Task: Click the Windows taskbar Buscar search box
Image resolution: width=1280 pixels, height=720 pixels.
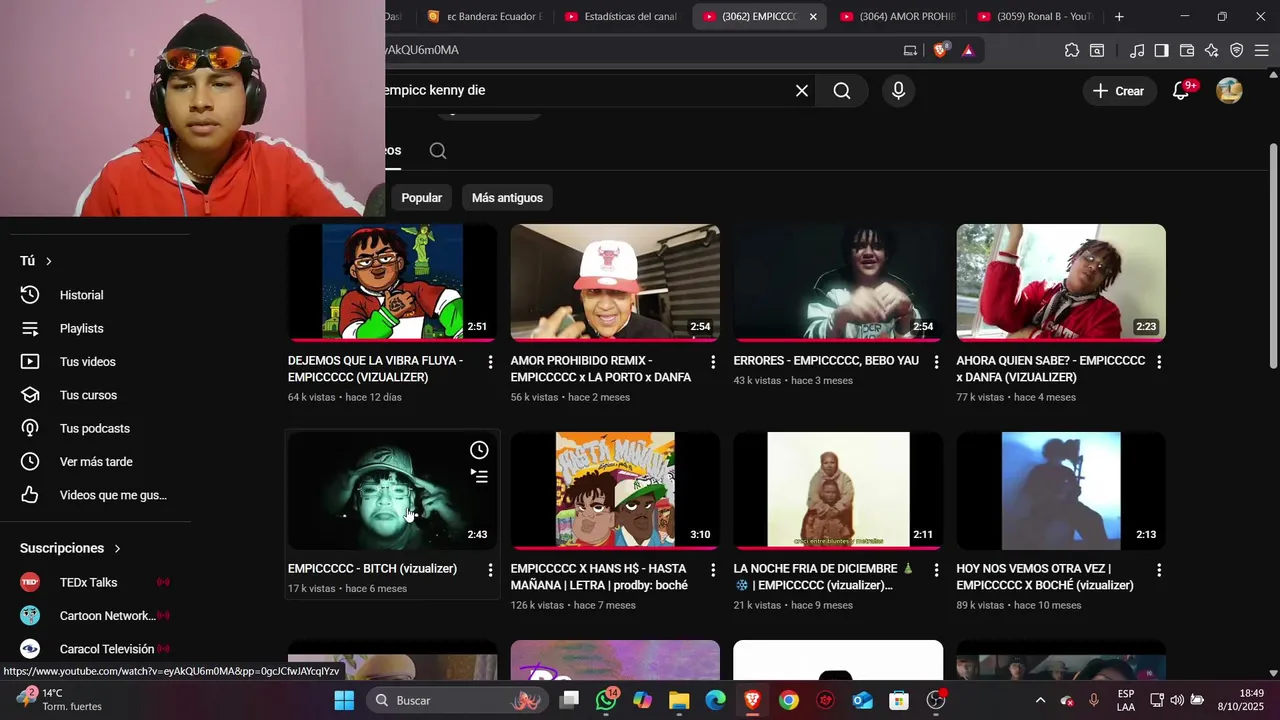Action: 456,700
